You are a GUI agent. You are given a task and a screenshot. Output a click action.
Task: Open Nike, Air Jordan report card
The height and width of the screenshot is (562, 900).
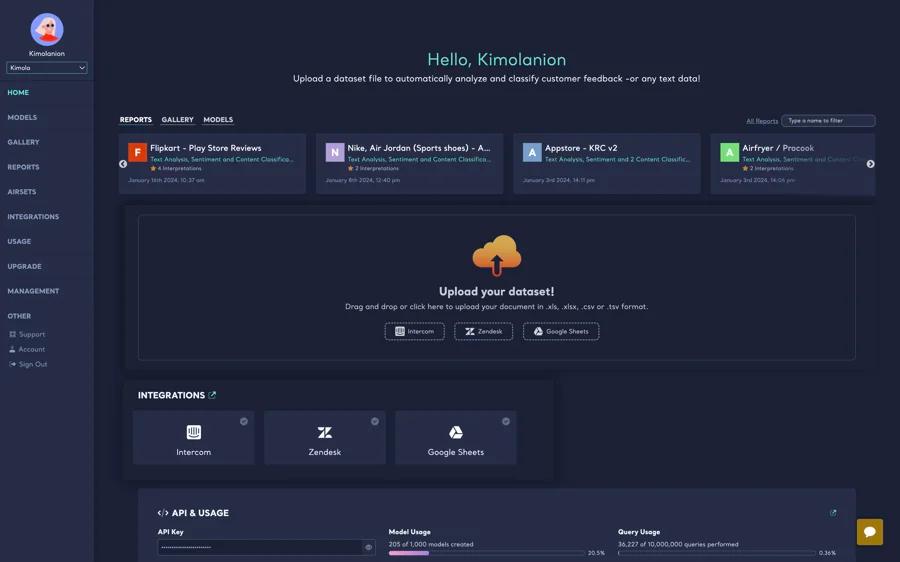coord(410,164)
